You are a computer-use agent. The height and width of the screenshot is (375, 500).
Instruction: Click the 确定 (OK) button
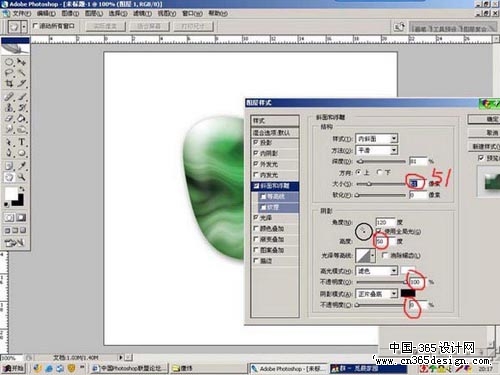tap(484, 119)
